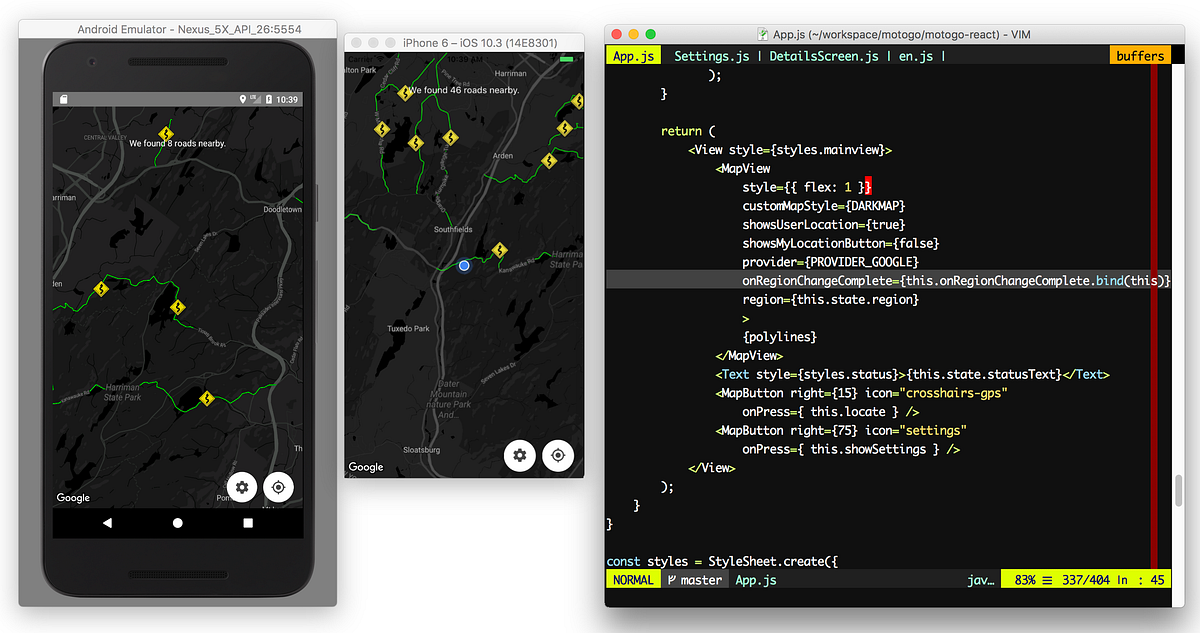Click the Google logo on the Android map
1200x633 pixels.
pyautogui.click(x=72, y=497)
